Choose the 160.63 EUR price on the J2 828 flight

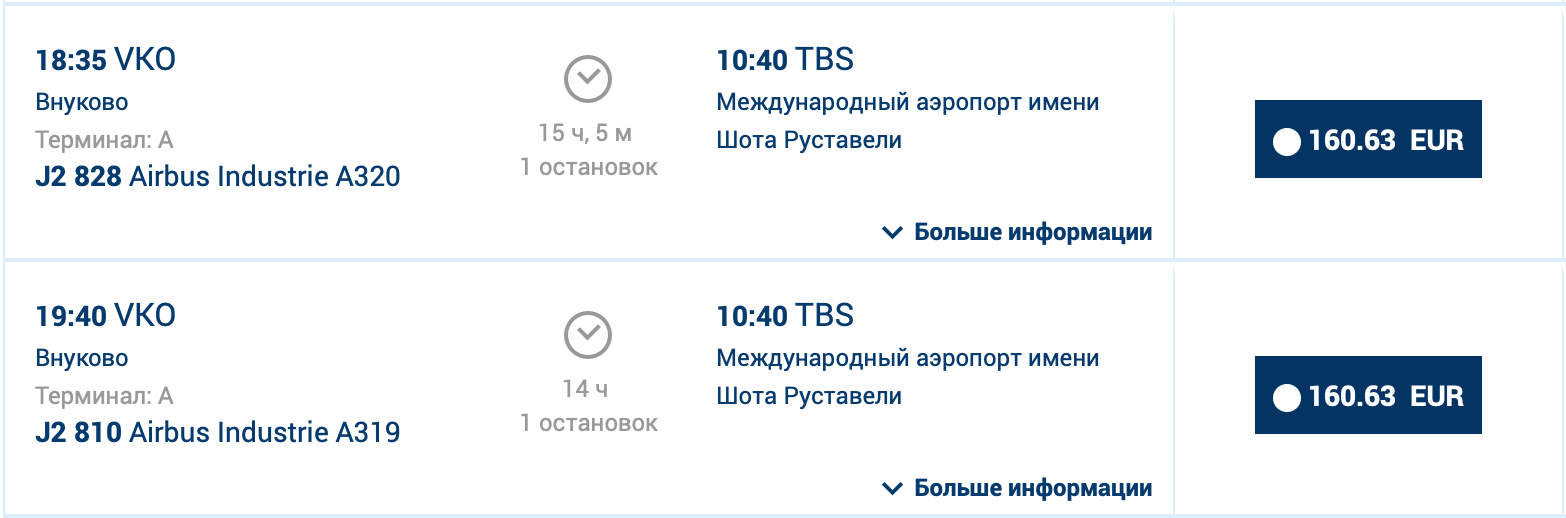click(1367, 140)
